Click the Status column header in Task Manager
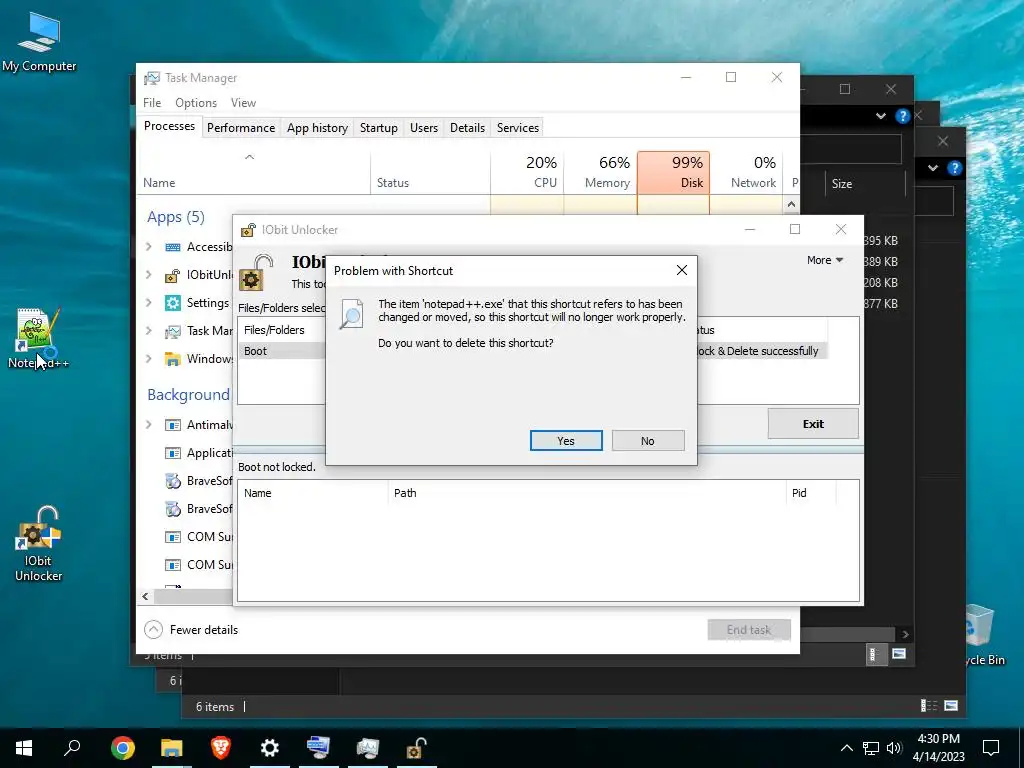Screen dimensions: 1024x768 click(x=430, y=172)
